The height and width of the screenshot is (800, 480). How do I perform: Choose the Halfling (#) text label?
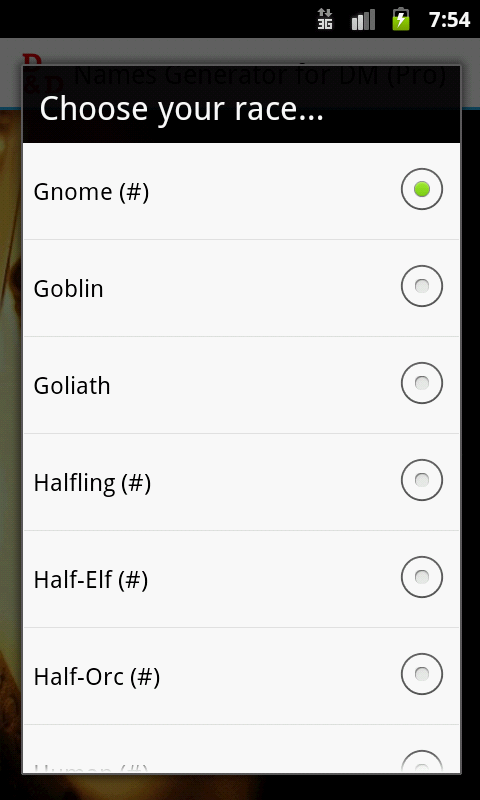(x=92, y=483)
